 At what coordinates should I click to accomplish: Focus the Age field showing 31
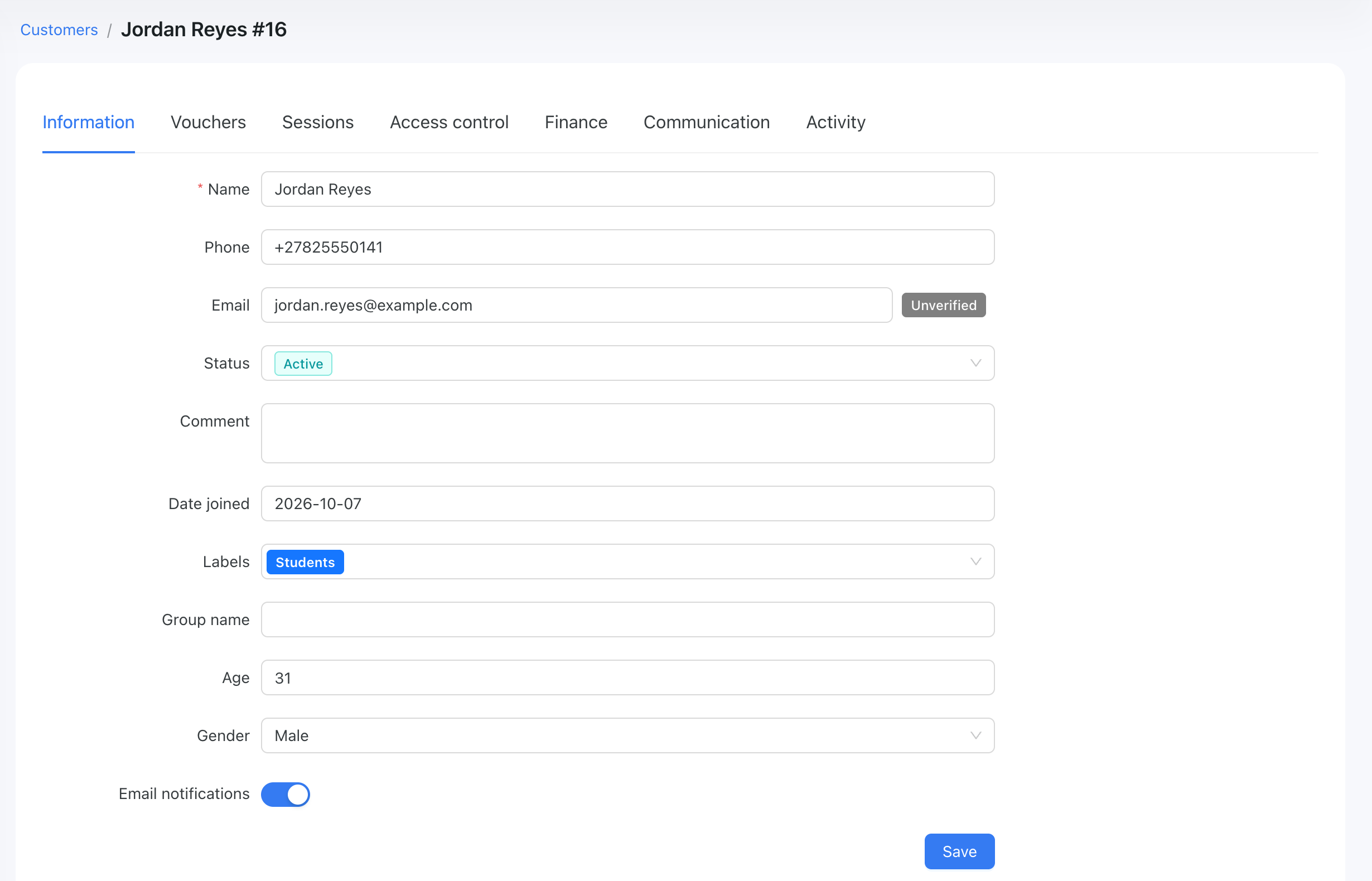(x=627, y=678)
